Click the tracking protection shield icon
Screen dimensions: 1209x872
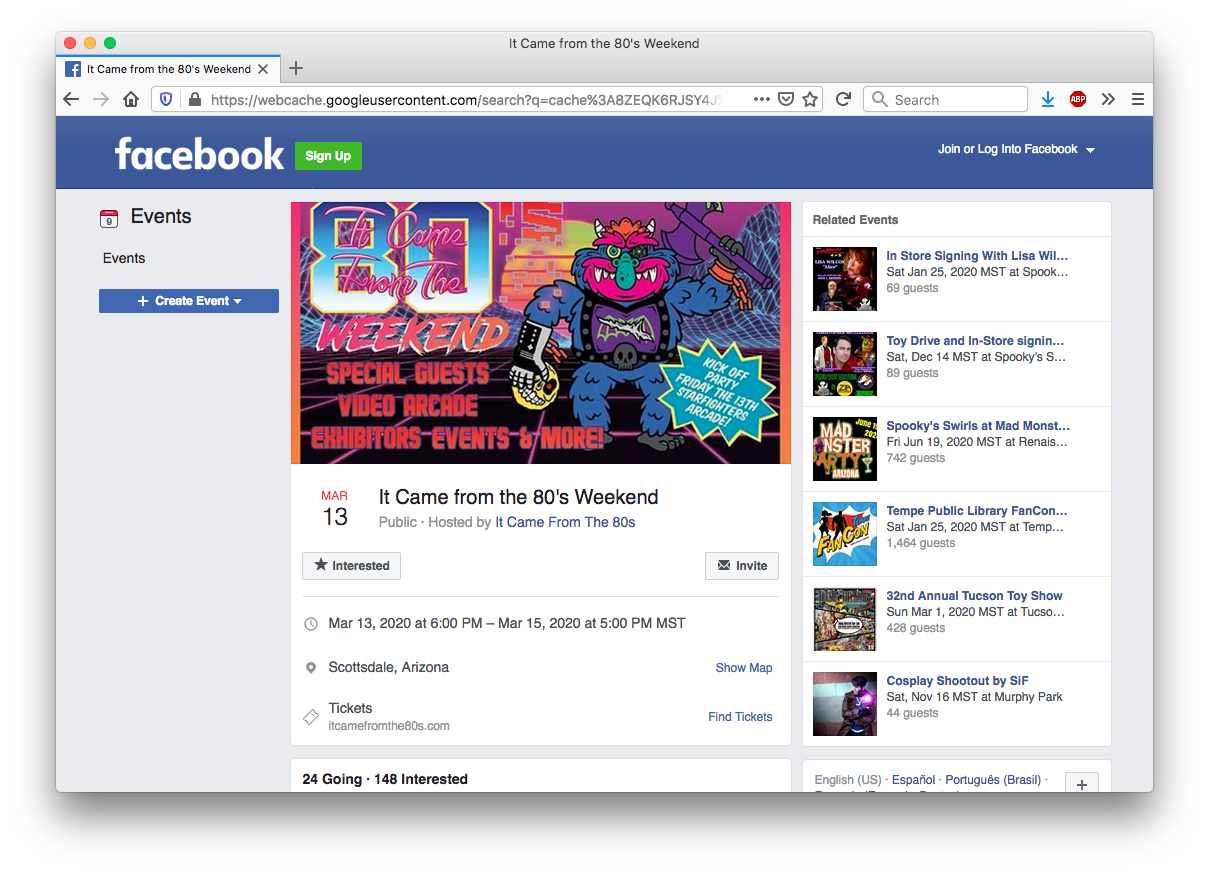pos(167,99)
